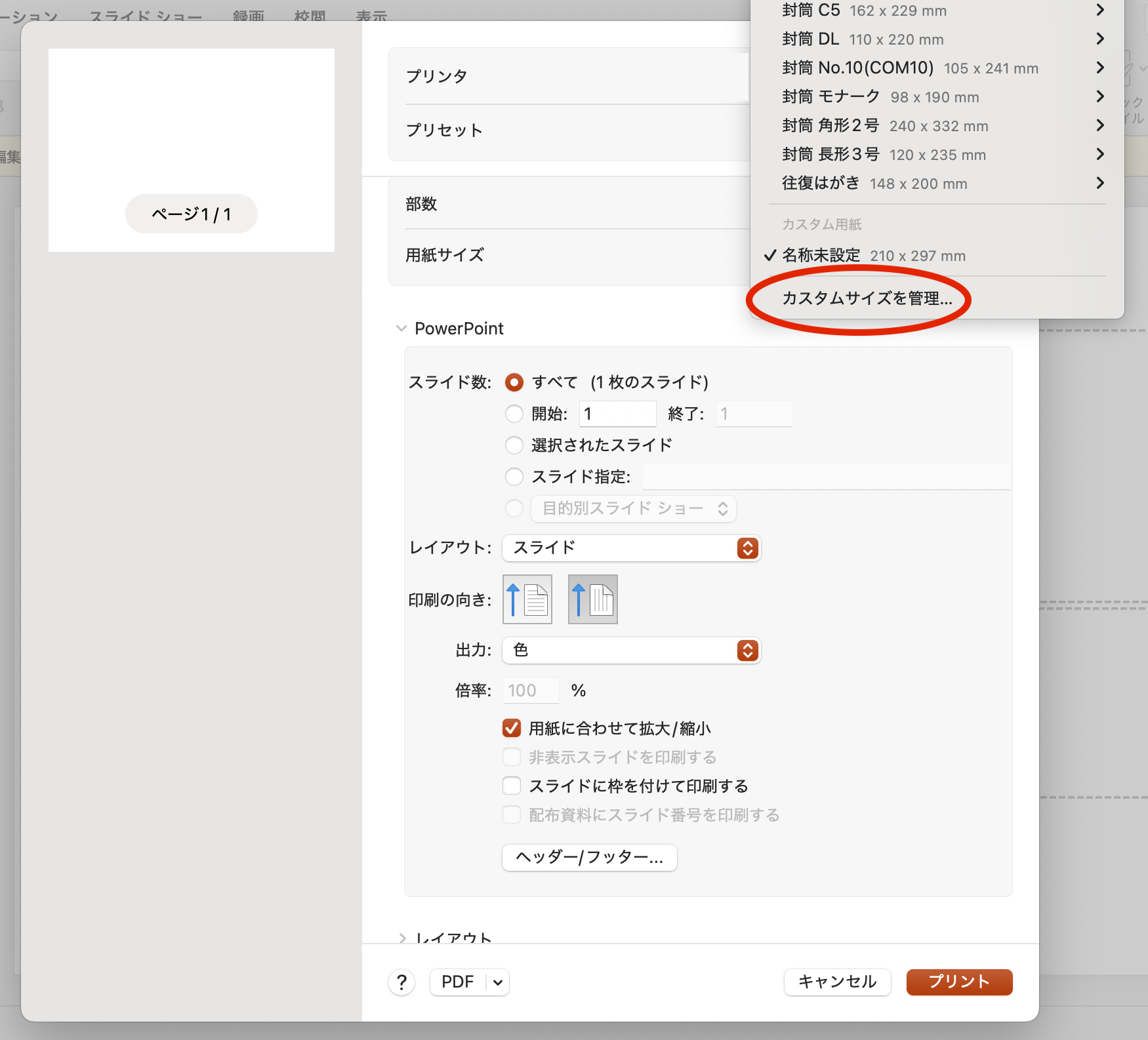The height and width of the screenshot is (1040, 1148).
Task: Select portrait print orientation icon
Action: coord(527,599)
